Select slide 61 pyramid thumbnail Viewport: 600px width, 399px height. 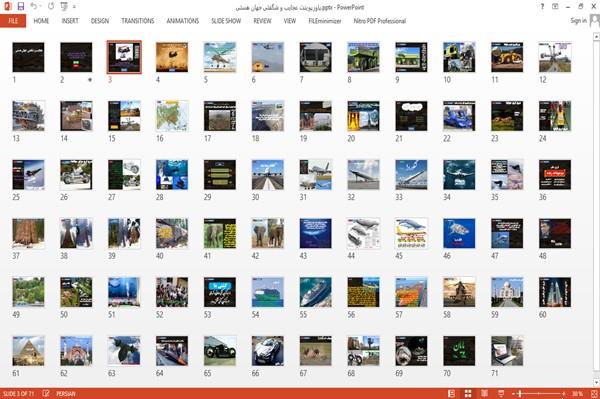(x=28, y=351)
